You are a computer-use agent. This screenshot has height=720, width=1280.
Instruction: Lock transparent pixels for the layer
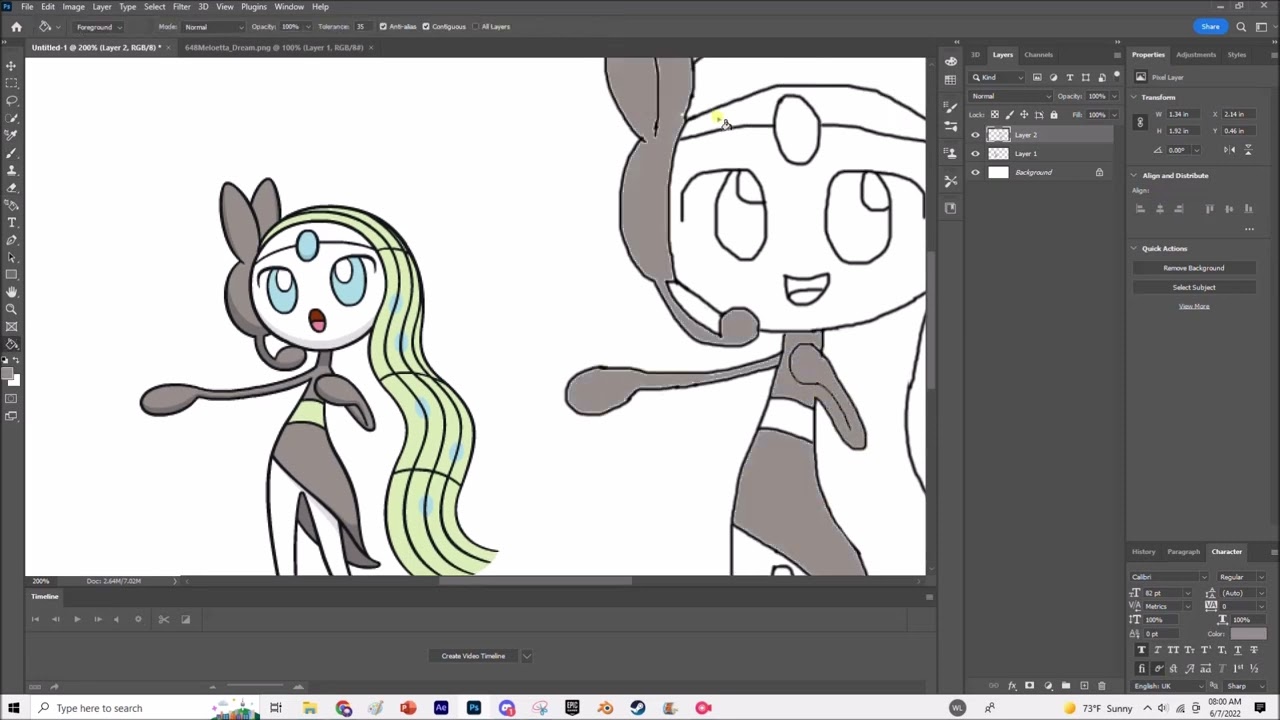[994, 115]
